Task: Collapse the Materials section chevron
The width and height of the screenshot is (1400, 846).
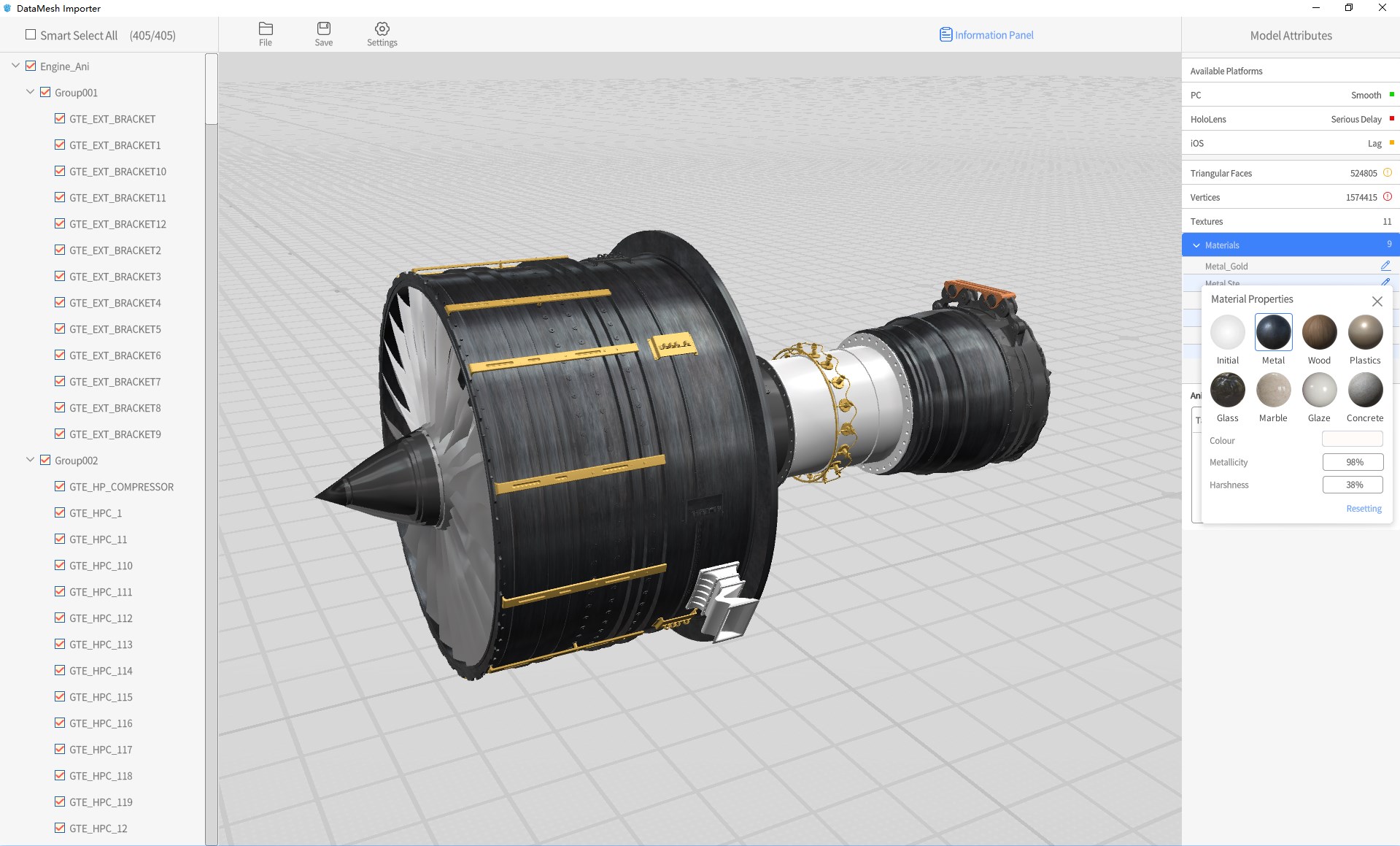Action: pyautogui.click(x=1196, y=245)
